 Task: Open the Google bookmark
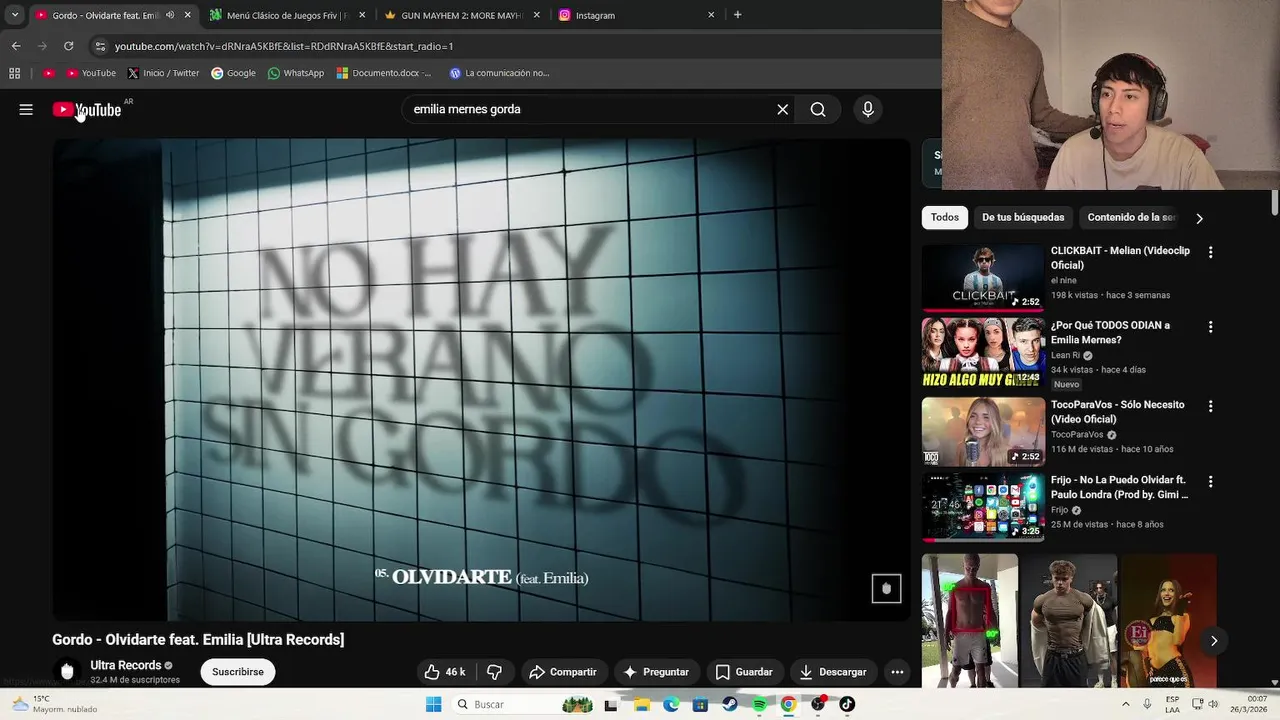coord(233,73)
